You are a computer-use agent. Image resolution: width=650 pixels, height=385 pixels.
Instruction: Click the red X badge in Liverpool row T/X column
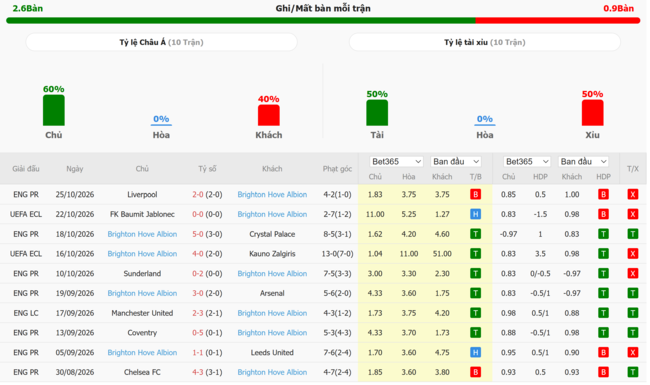point(633,194)
